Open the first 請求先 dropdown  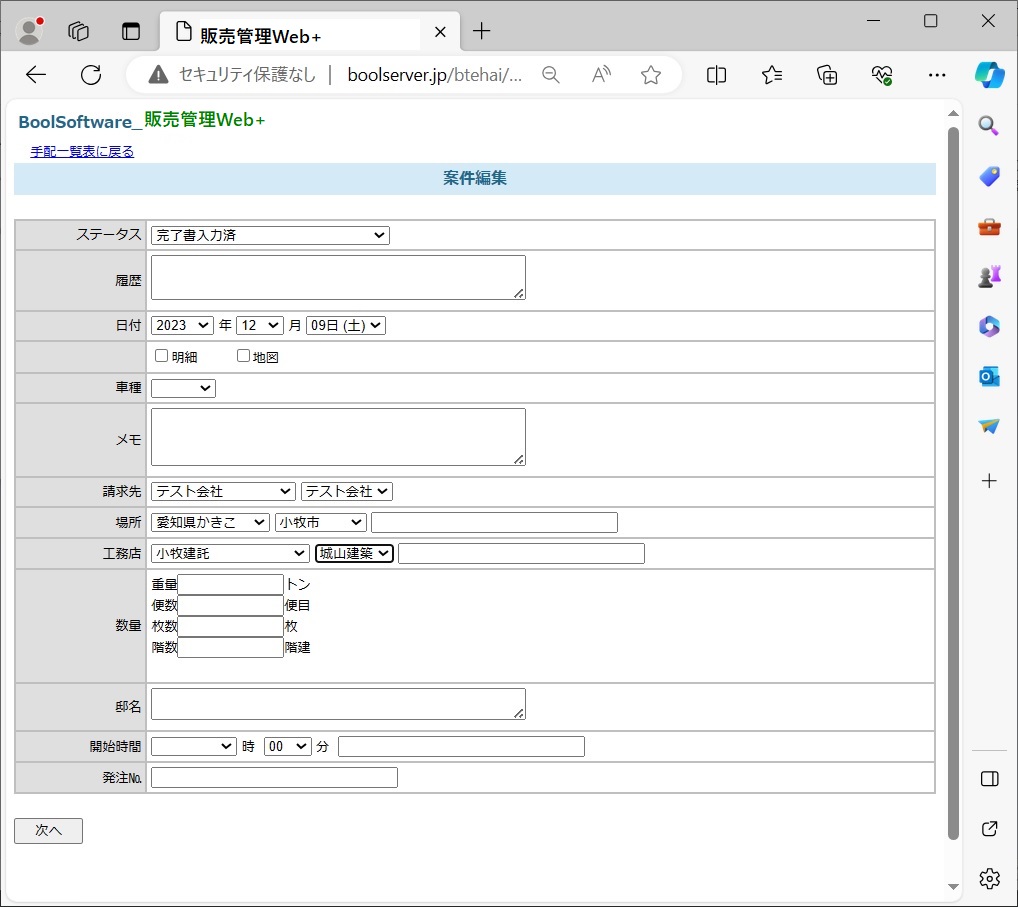223,491
